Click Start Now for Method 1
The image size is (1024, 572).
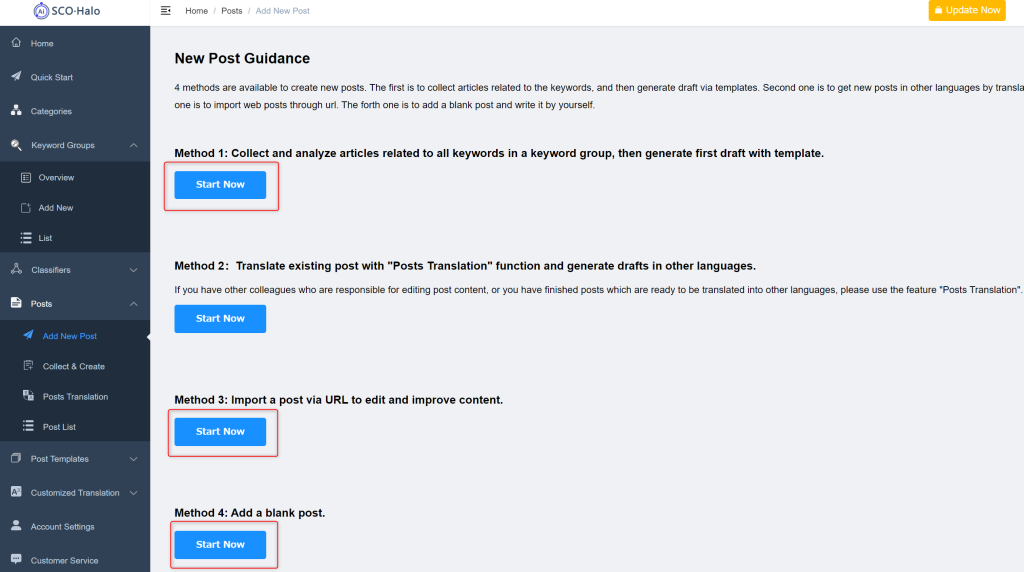(x=220, y=185)
